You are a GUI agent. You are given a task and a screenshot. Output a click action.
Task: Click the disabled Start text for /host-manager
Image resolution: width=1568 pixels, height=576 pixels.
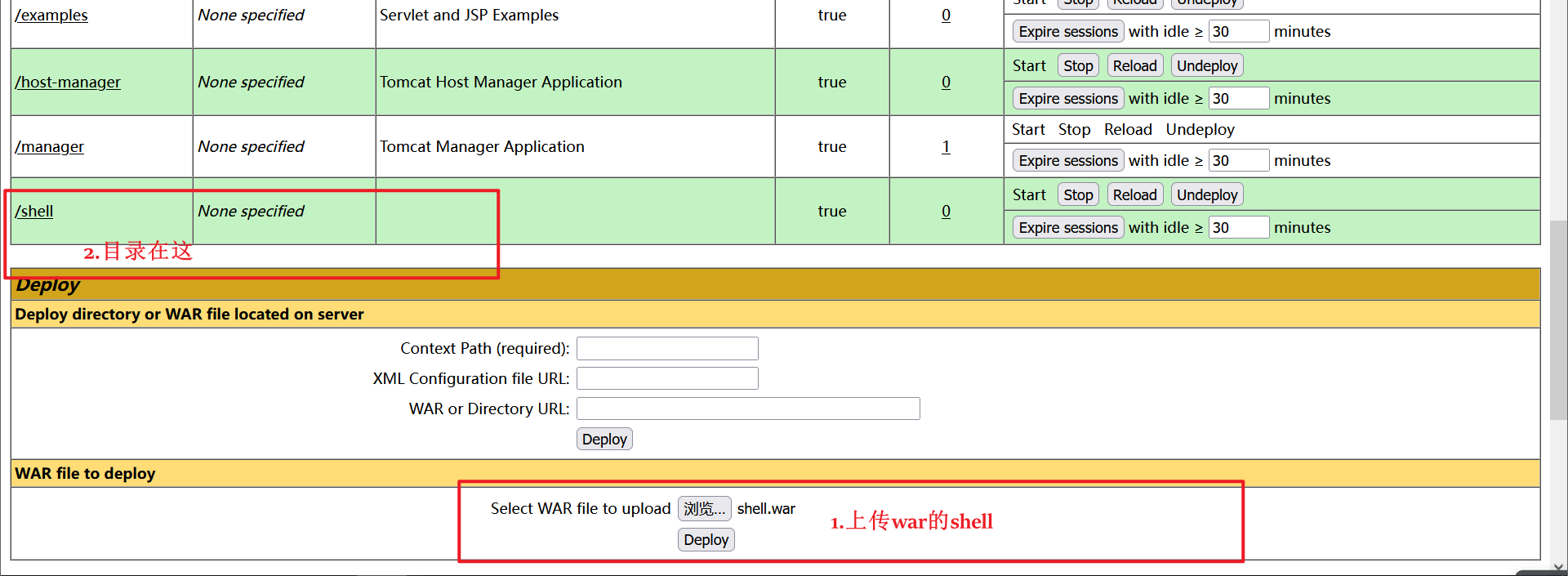coord(1029,66)
